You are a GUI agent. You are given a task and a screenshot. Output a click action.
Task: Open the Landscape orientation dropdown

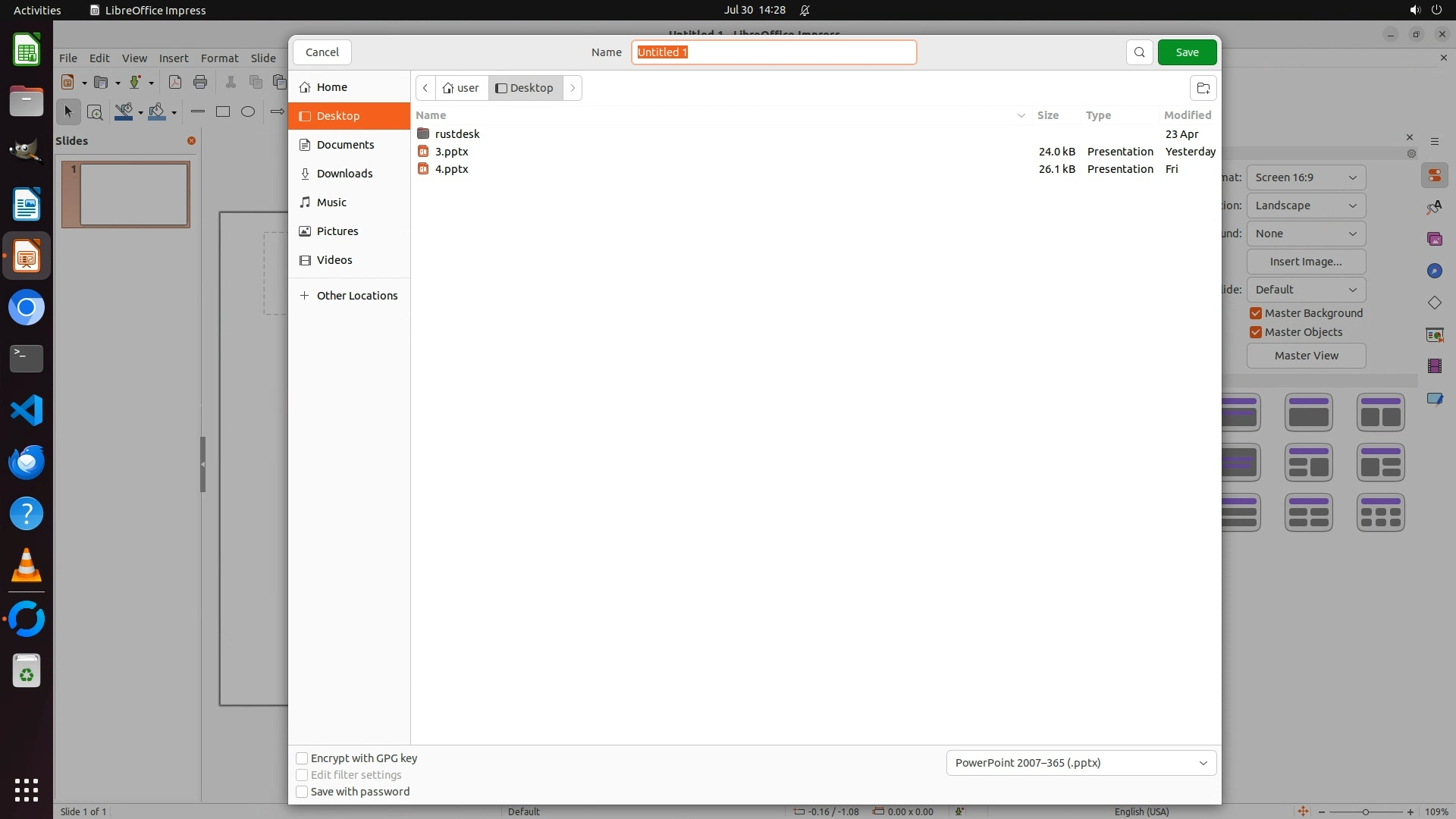[x=1305, y=206]
